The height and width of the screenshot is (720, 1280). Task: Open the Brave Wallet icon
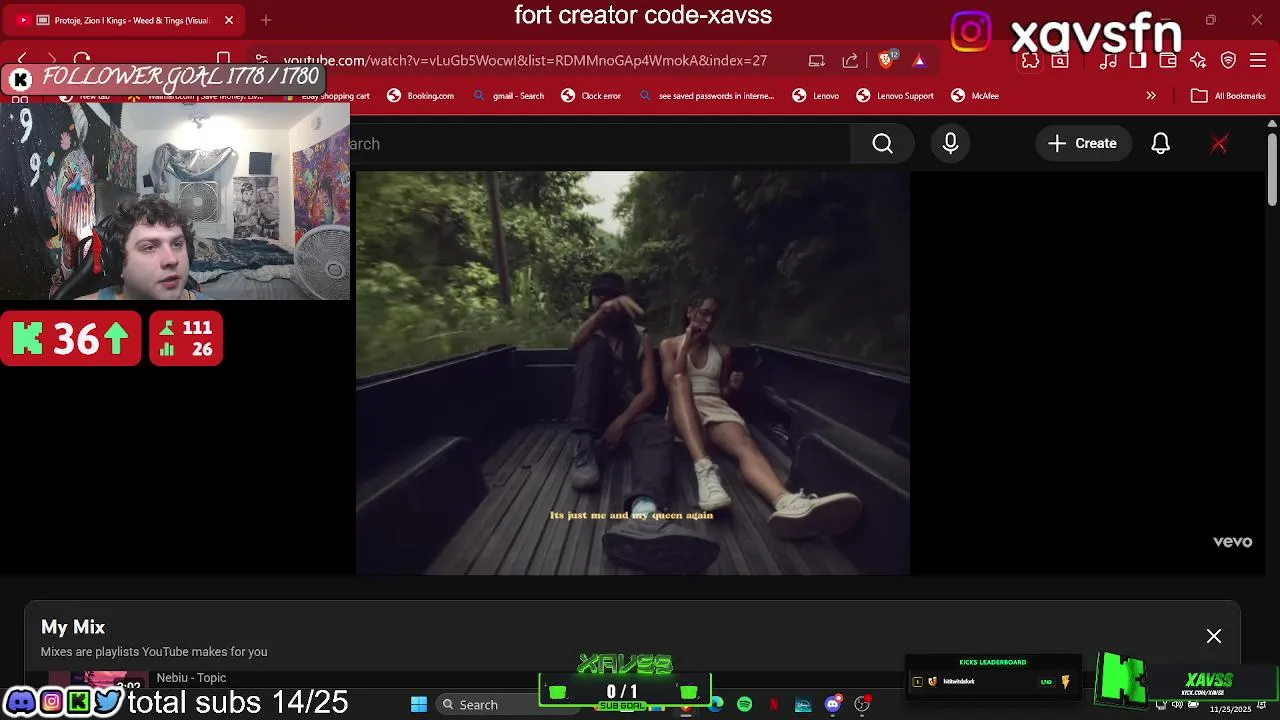(x=1167, y=61)
